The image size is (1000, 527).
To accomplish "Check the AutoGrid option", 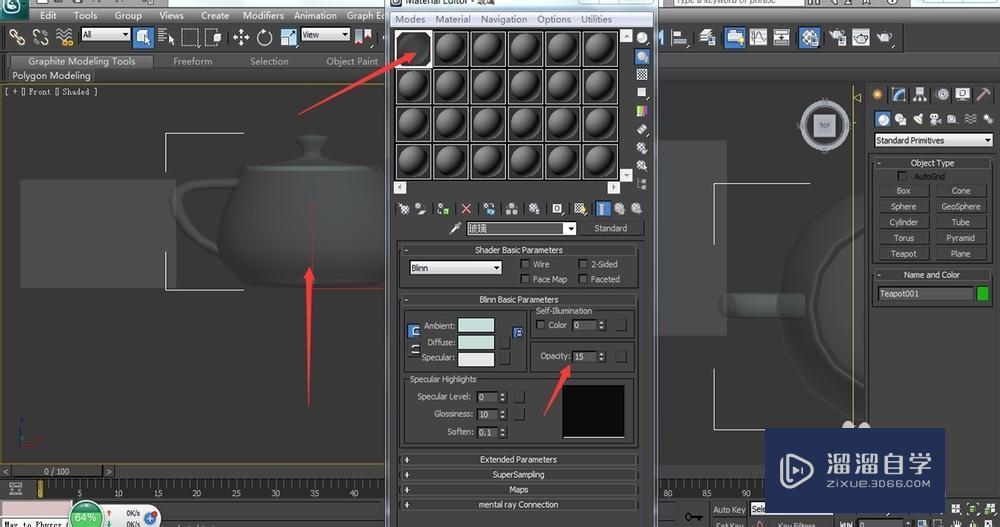I will (x=904, y=177).
